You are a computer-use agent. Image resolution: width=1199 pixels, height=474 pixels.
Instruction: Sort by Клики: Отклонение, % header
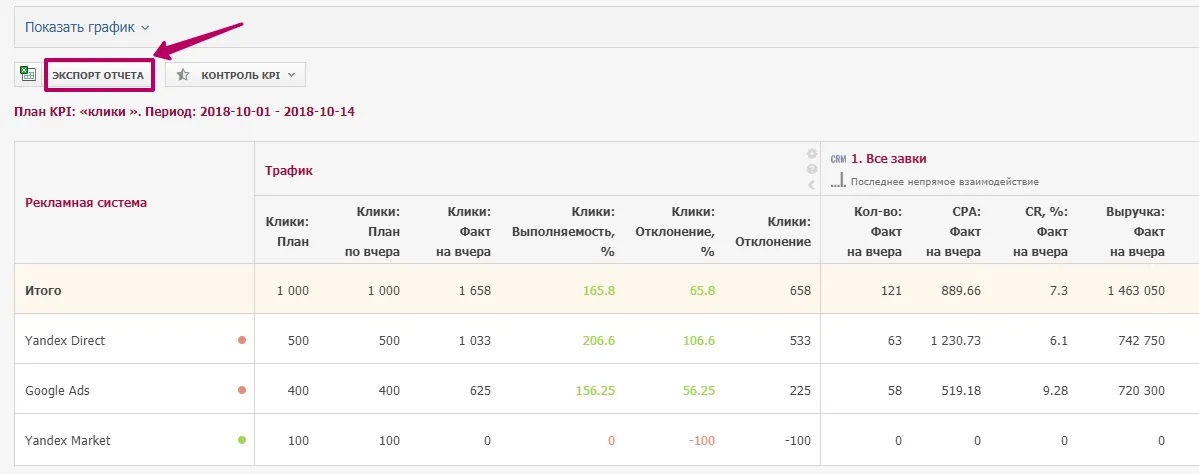(674, 232)
